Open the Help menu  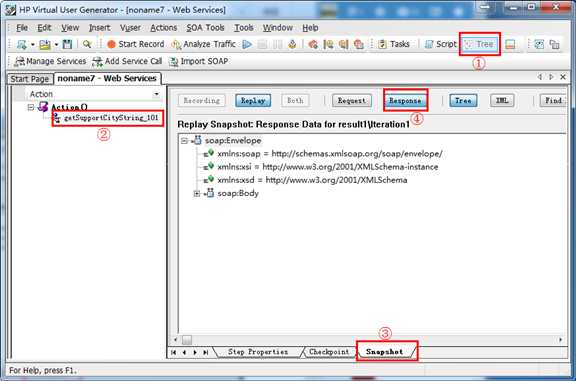tap(310, 28)
